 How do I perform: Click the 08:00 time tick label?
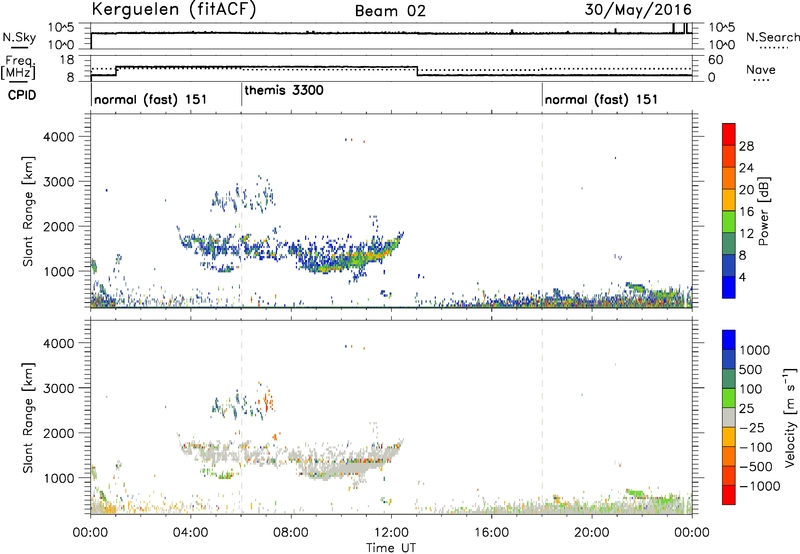pyautogui.click(x=291, y=533)
